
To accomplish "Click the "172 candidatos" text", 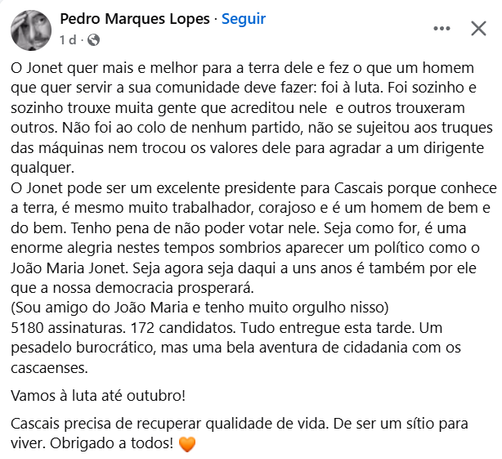I will (x=183, y=328).
